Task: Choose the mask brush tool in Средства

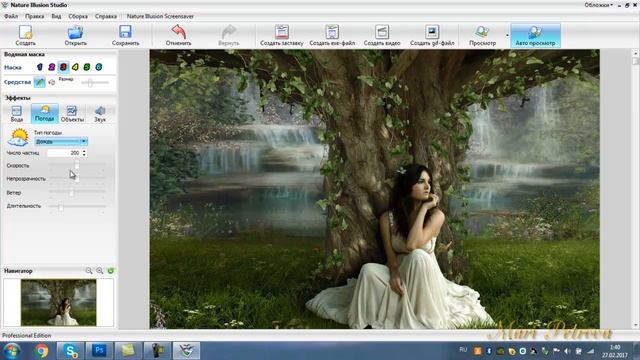Action: [x=40, y=82]
